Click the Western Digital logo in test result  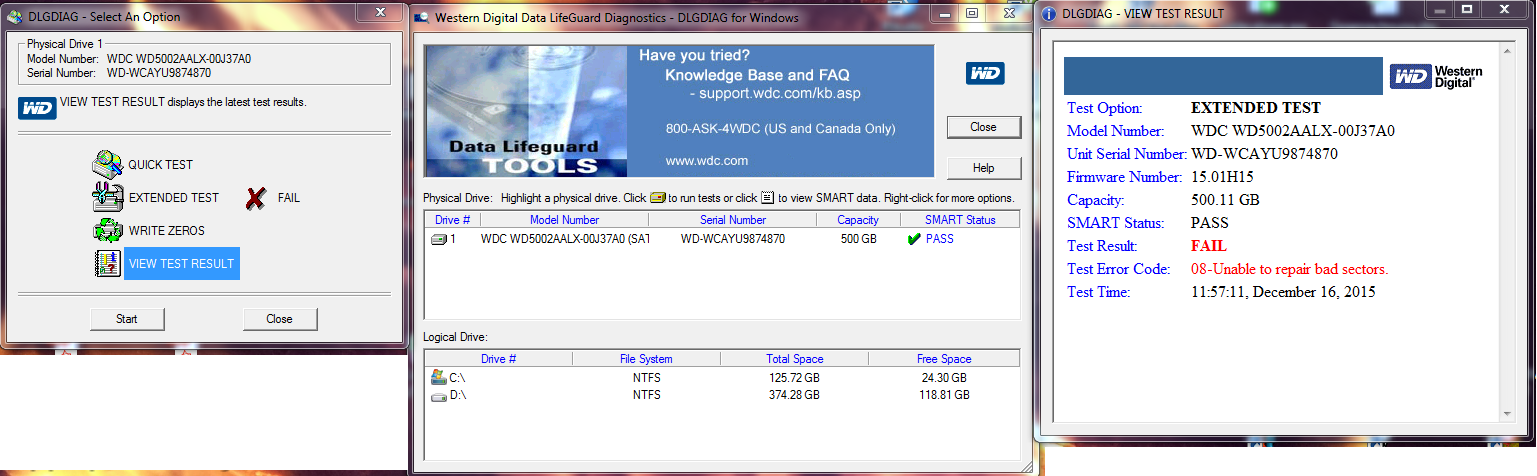point(1437,77)
